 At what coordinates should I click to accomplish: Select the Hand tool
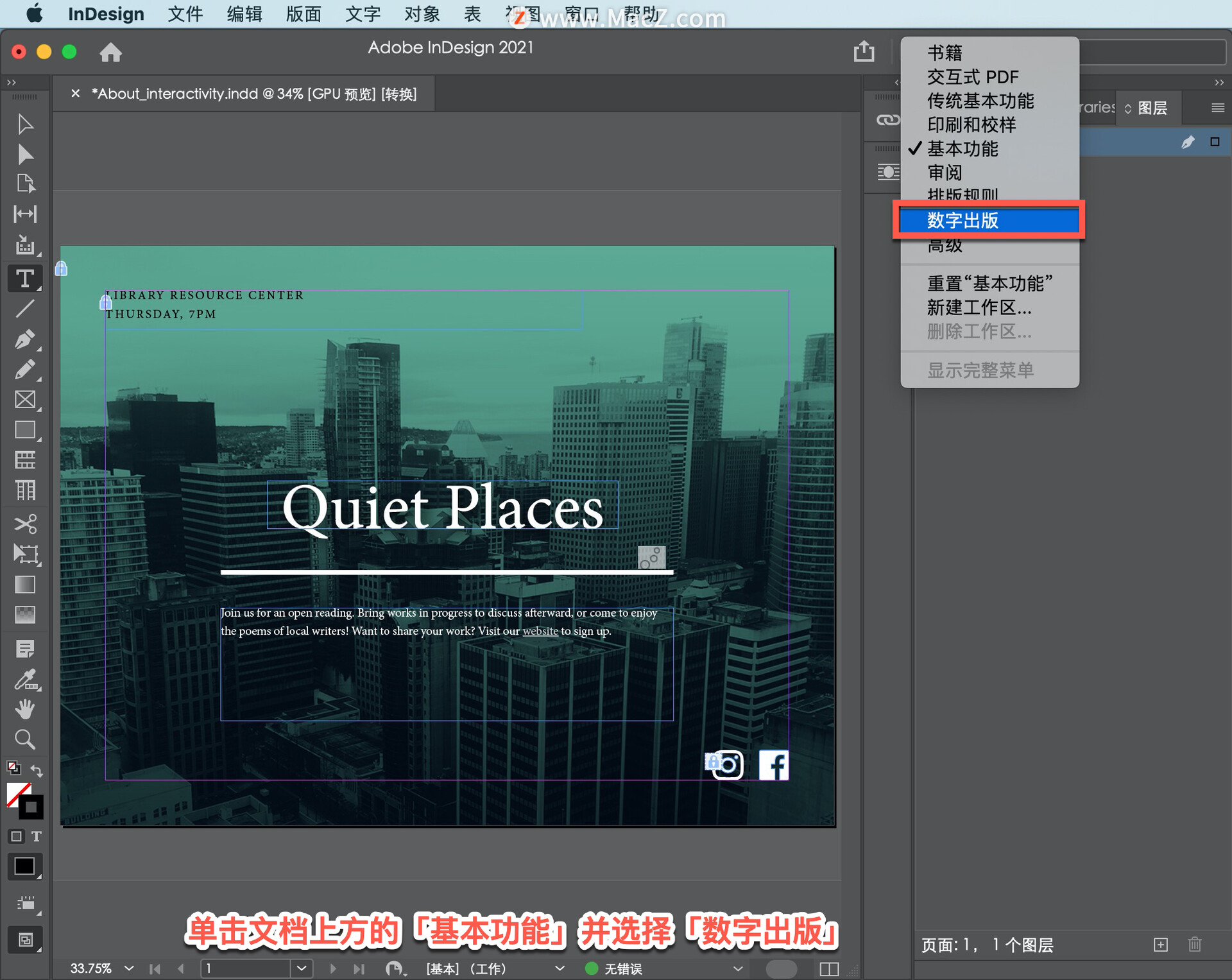26,709
